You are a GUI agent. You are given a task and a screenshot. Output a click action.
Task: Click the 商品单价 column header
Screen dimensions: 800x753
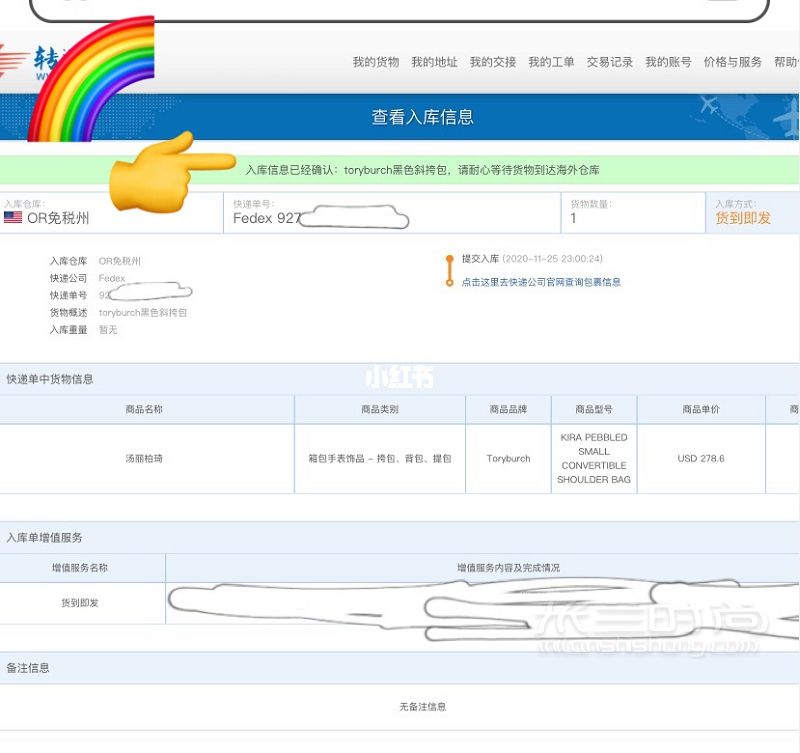point(701,409)
